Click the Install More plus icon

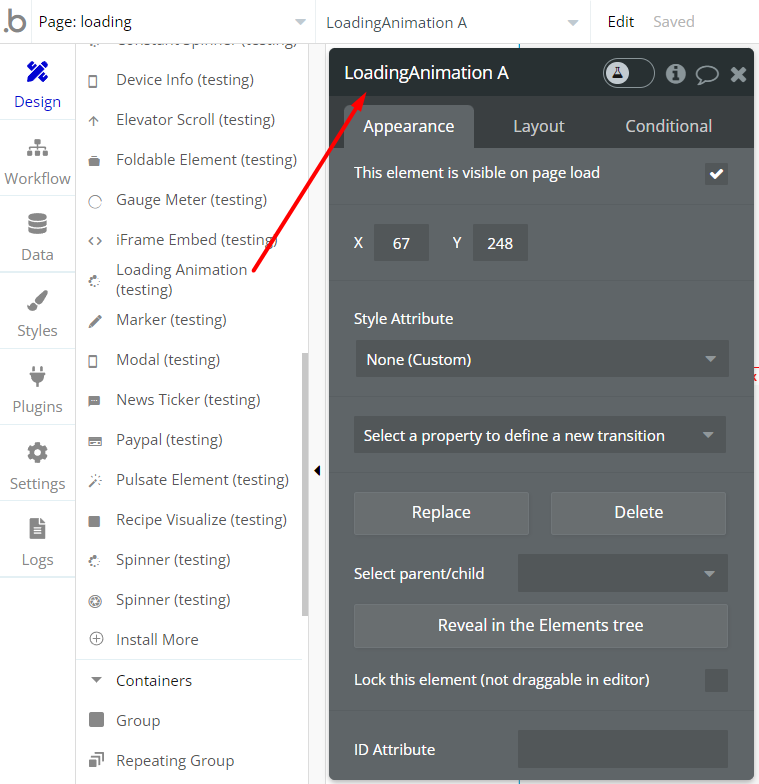96,638
